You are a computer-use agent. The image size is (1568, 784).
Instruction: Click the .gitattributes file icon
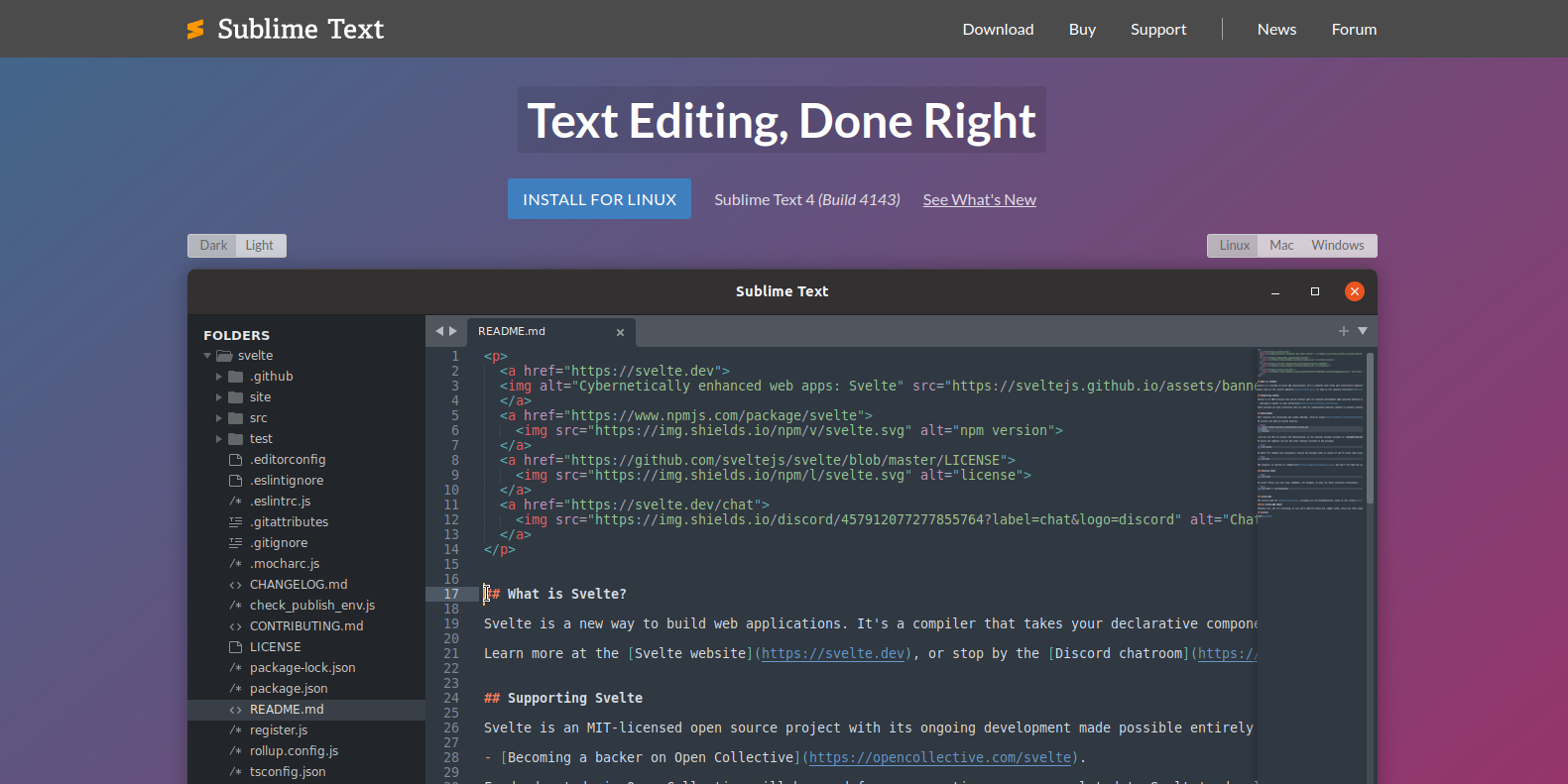pyautogui.click(x=236, y=522)
